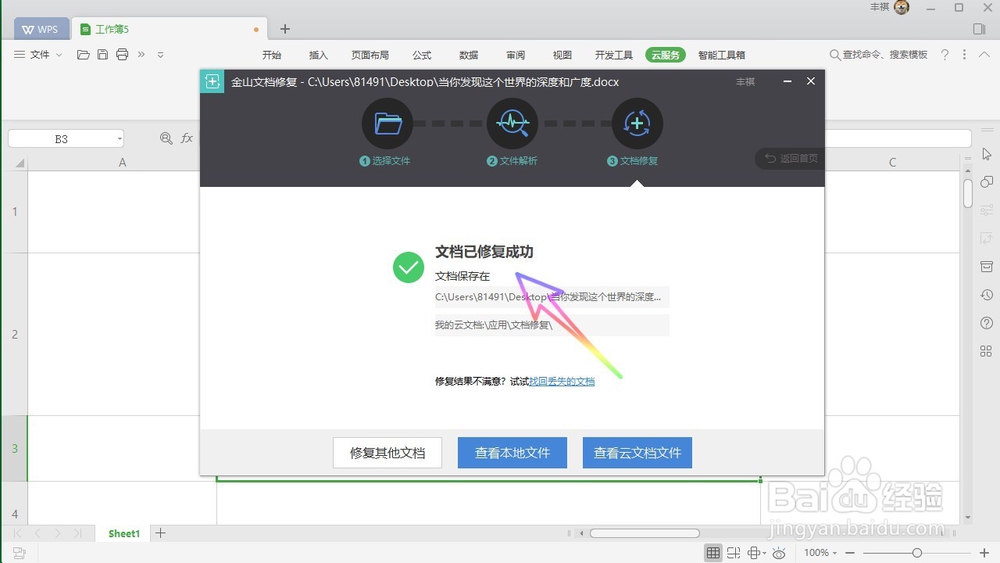Adjust the zoom slider handle
Image resolution: width=1000 pixels, height=563 pixels.
pos(916,553)
